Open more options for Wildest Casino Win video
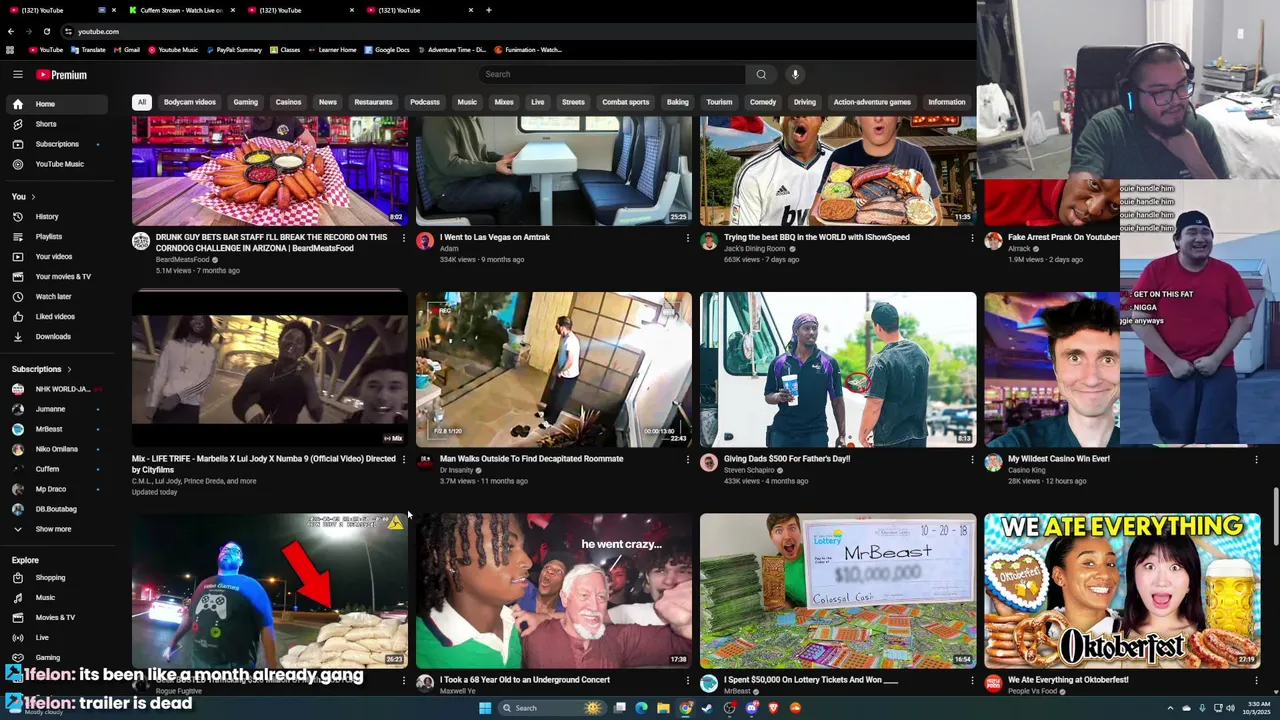Image resolution: width=1280 pixels, height=720 pixels. tap(1256, 460)
